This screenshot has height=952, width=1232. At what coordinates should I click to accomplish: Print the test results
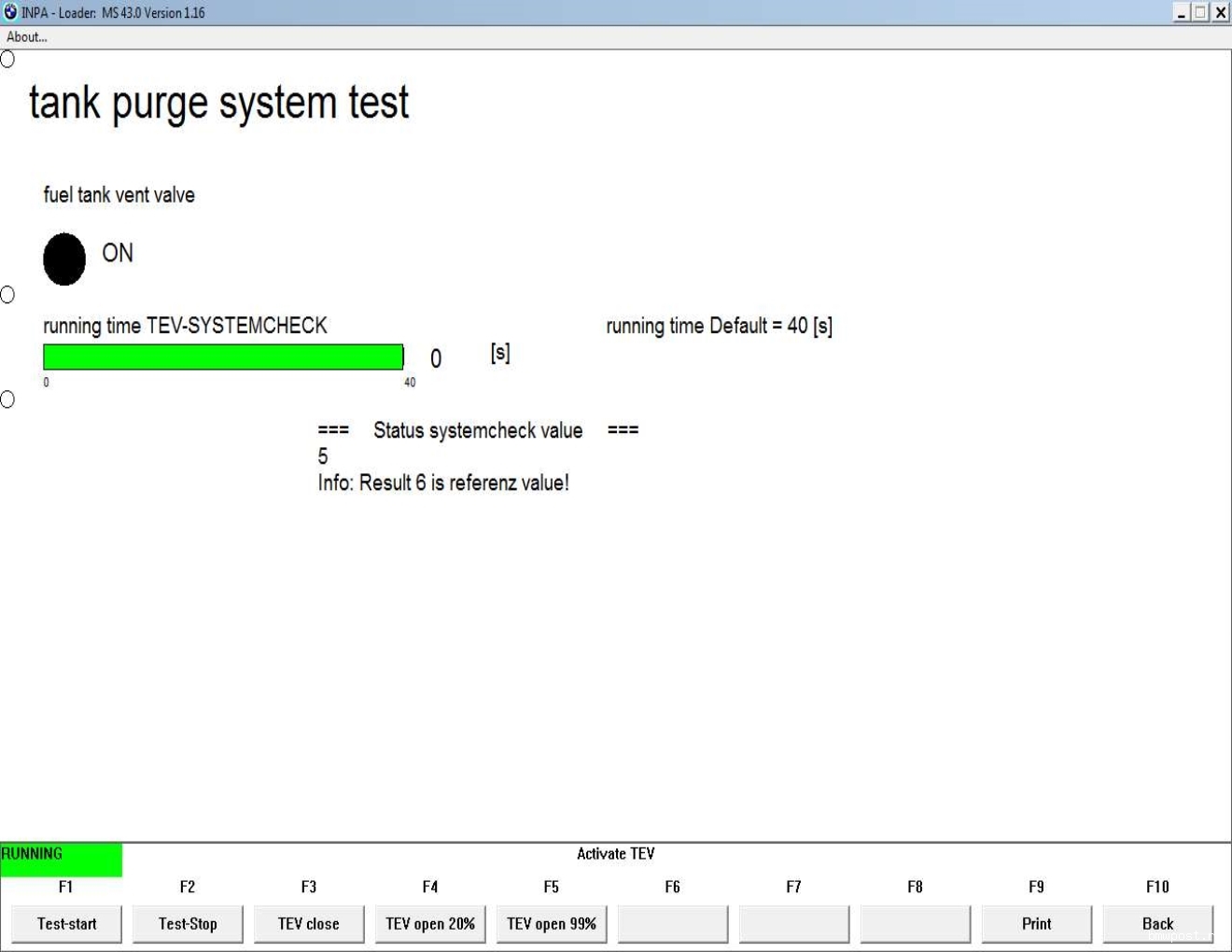[x=1037, y=924]
